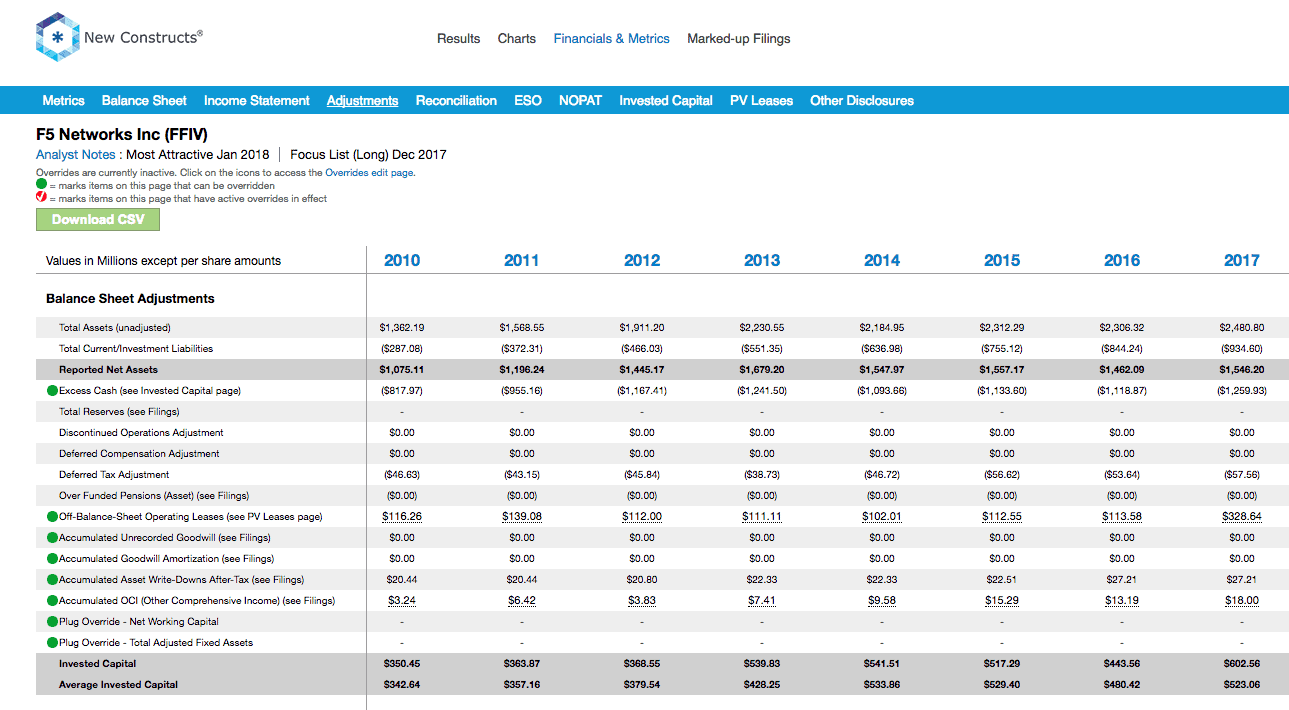Open Financials & Metrics section

point(612,39)
